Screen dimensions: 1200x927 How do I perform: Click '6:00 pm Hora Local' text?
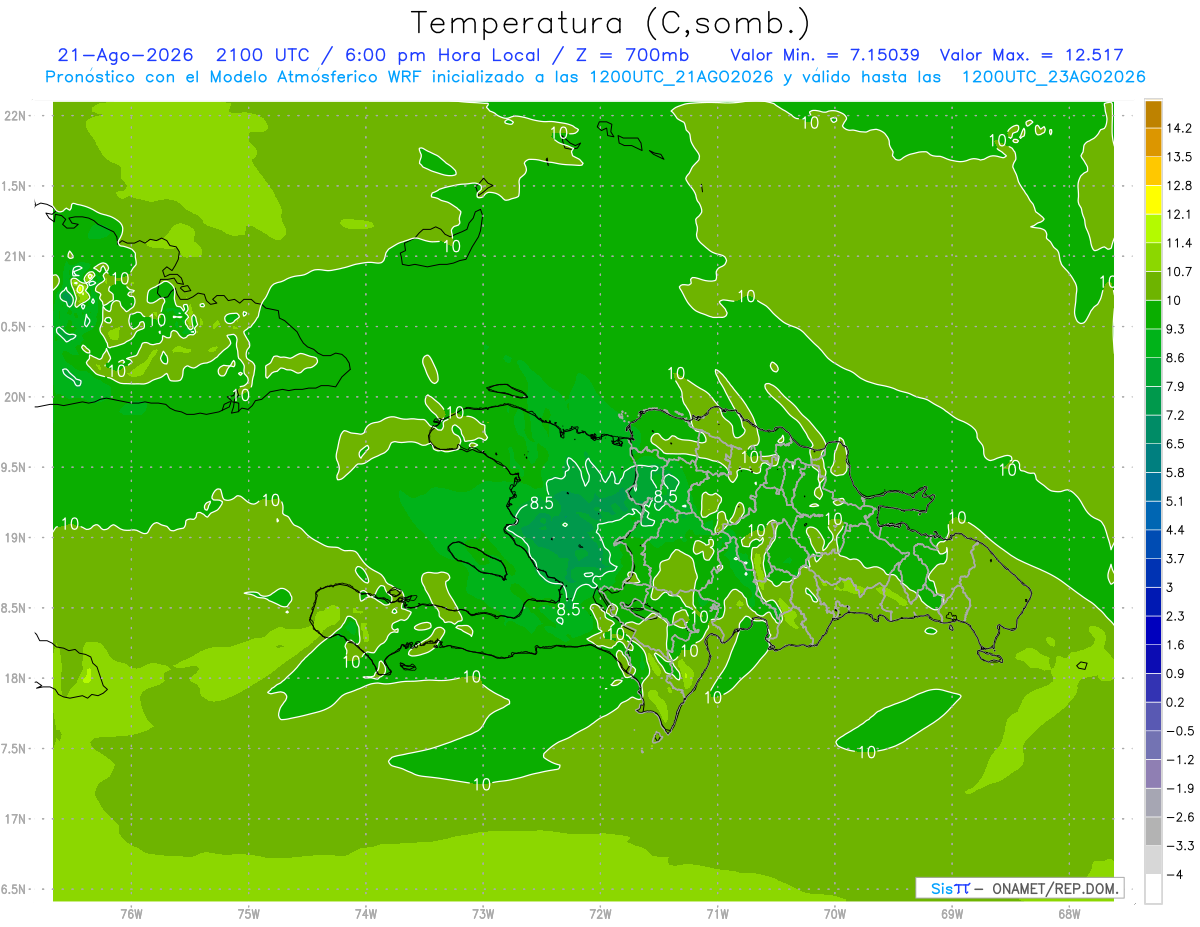pyautogui.click(x=442, y=56)
